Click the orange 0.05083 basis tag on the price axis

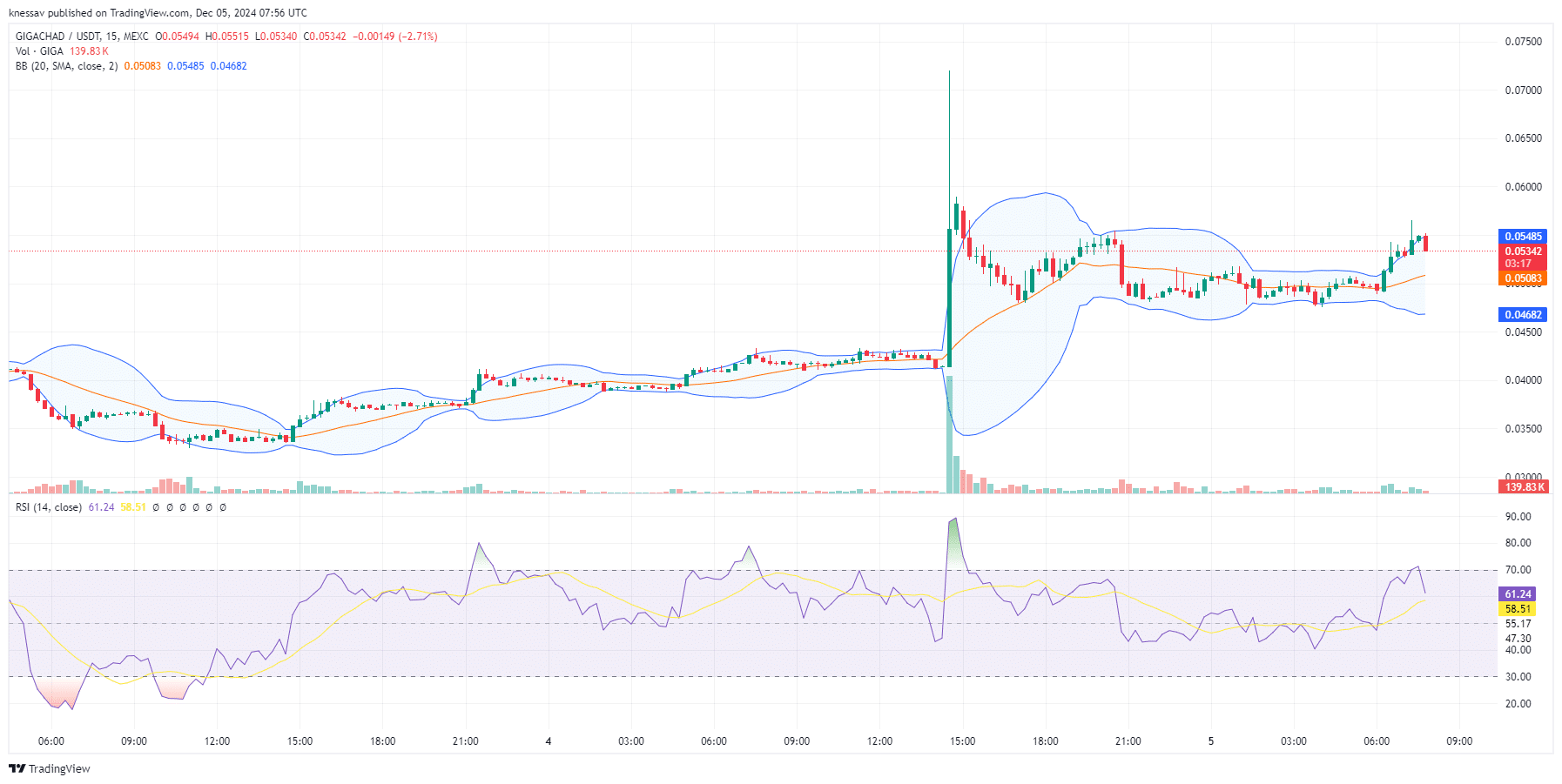click(1523, 279)
